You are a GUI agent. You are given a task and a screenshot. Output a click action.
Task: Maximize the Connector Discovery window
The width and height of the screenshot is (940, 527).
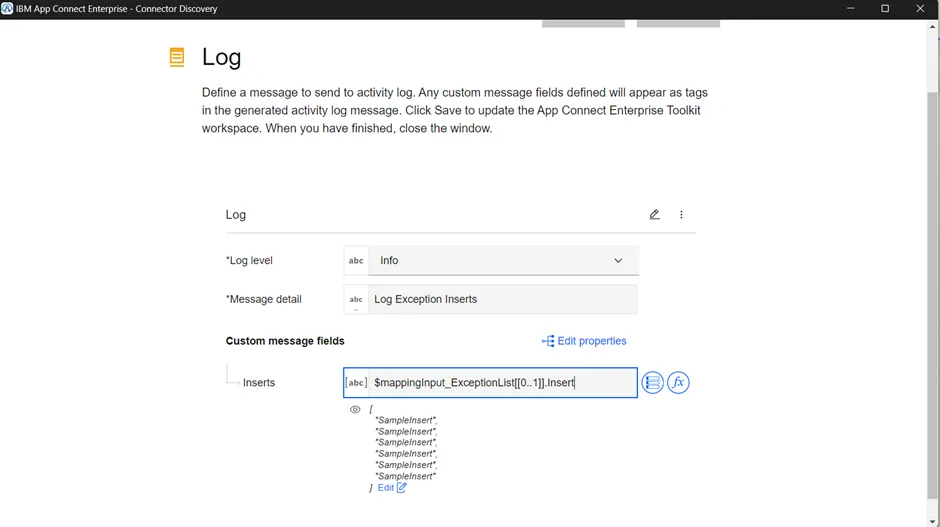pyautogui.click(x=885, y=8)
